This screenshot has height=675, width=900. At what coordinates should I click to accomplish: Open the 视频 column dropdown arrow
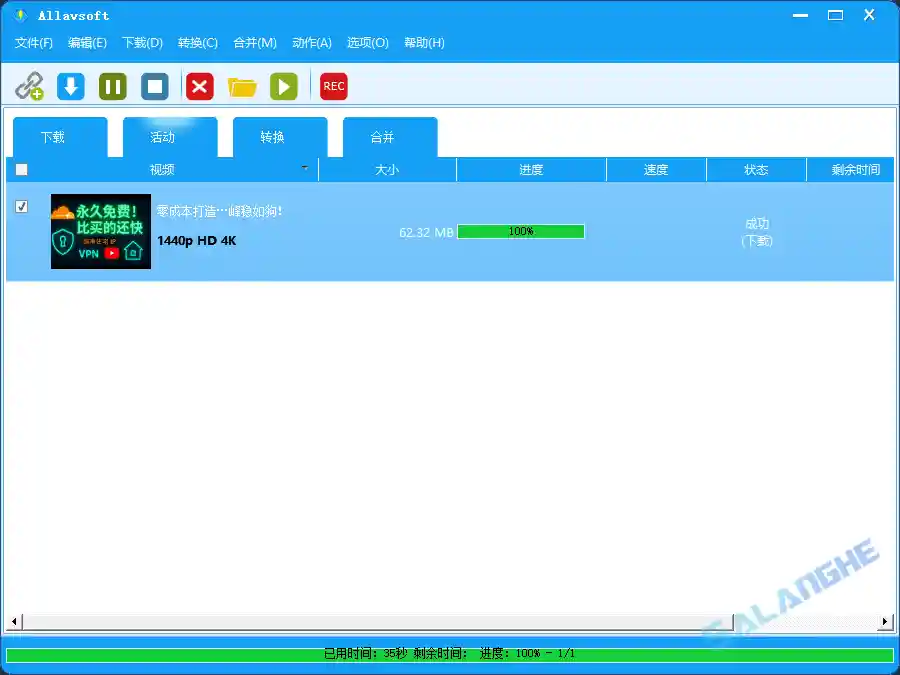tap(306, 170)
